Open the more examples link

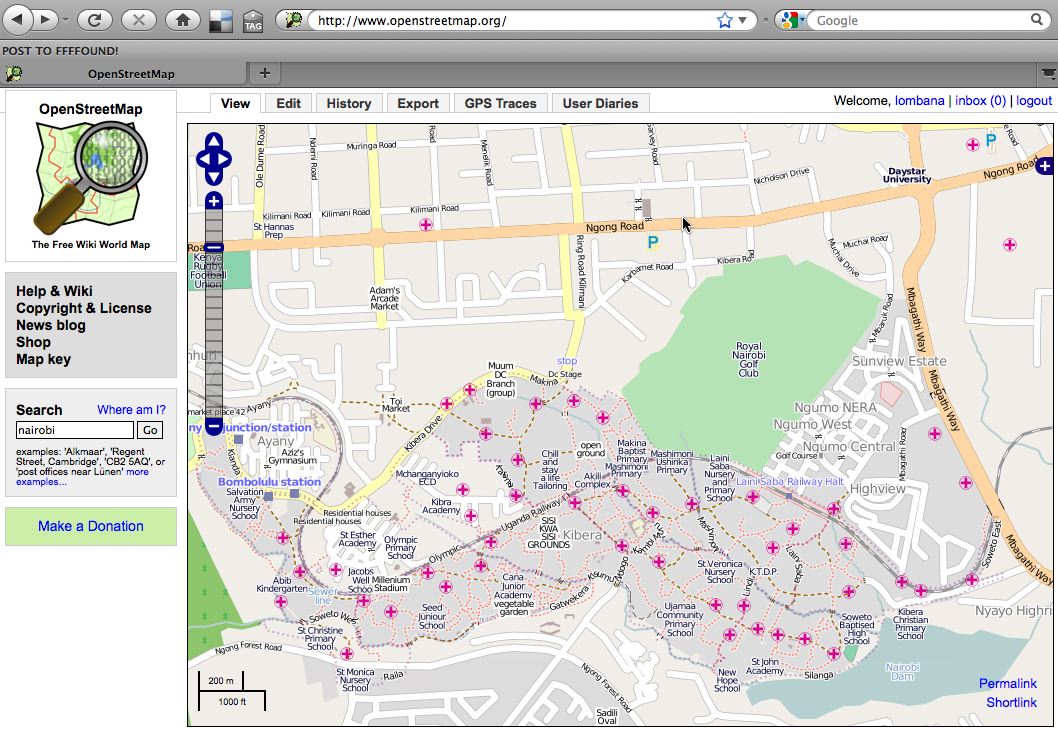click(41, 482)
